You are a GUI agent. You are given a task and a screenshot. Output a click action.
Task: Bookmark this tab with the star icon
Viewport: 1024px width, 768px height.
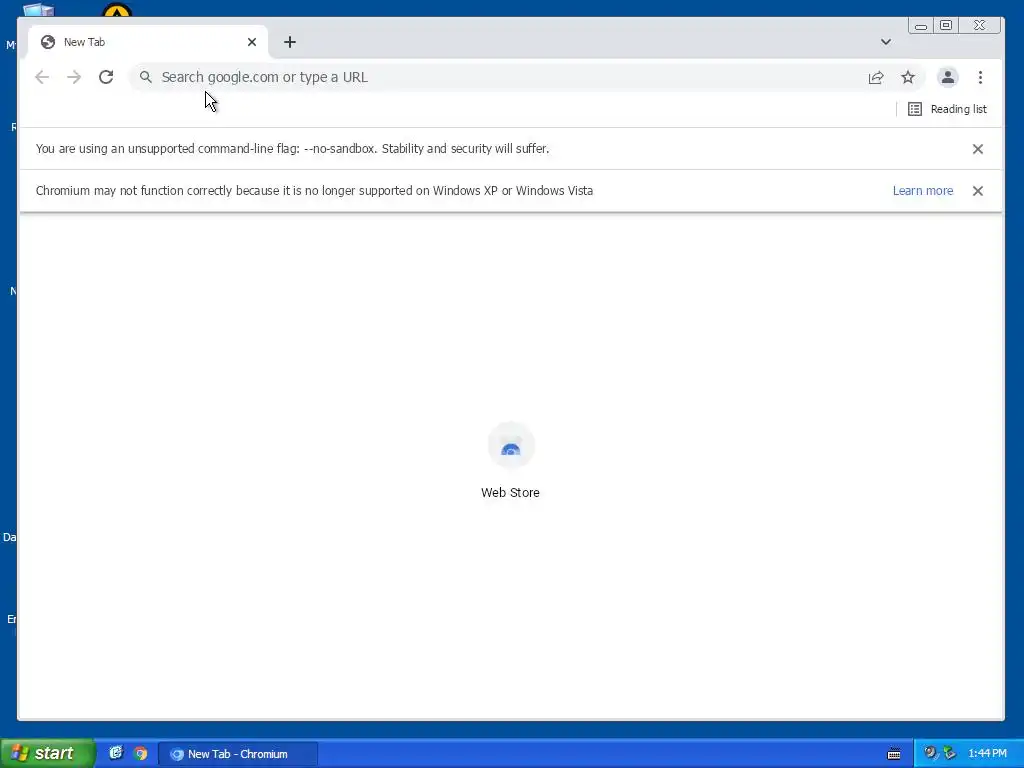coord(908,77)
